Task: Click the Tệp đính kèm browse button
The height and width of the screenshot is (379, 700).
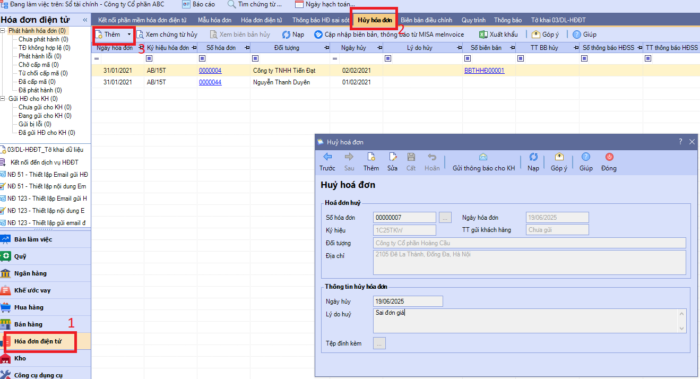Action: [379, 343]
